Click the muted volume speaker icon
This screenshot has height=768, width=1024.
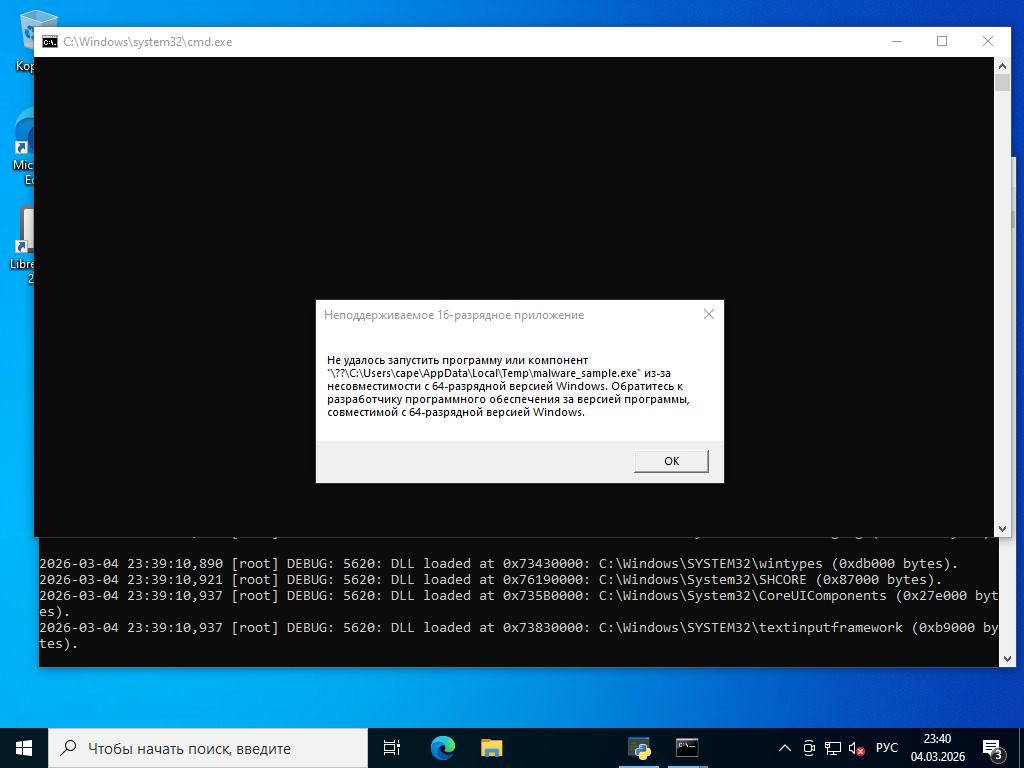pos(856,748)
